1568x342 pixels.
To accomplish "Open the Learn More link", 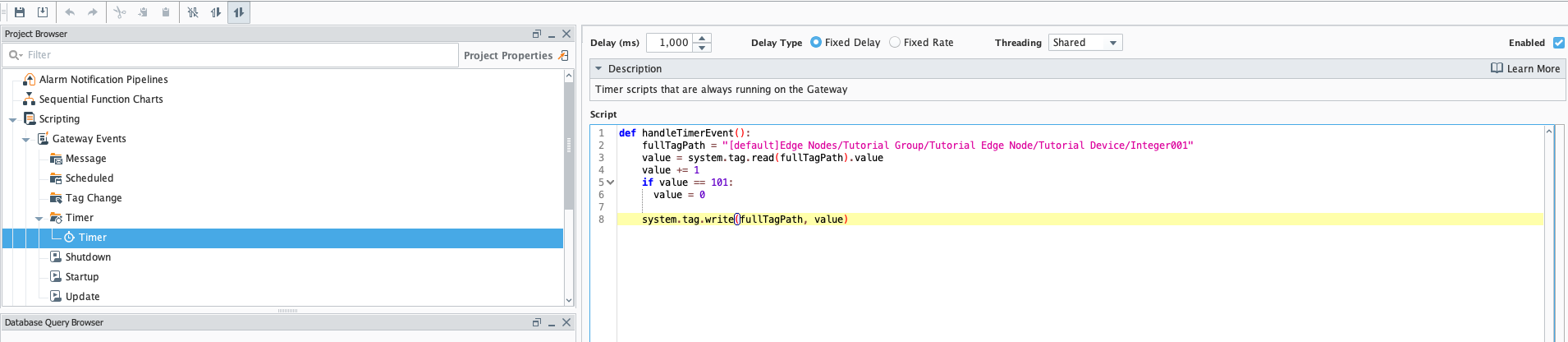I will coord(1525,69).
